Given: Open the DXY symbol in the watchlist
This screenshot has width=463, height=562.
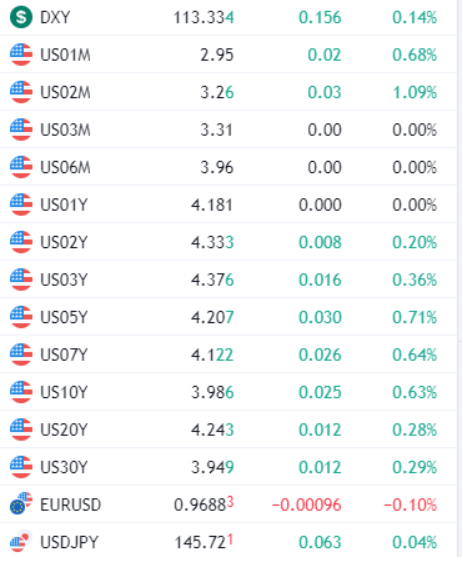Looking at the screenshot, I should coord(55,17).
